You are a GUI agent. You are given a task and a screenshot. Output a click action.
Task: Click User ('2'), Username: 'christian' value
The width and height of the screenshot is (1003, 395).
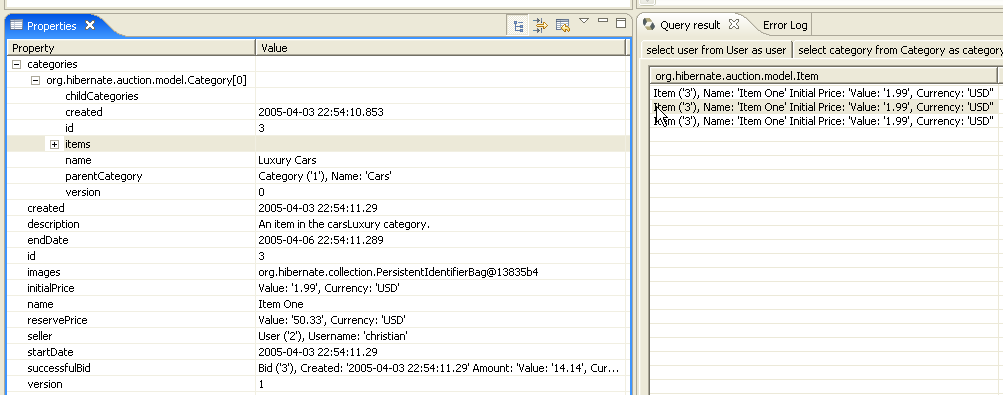pos(333,336)
